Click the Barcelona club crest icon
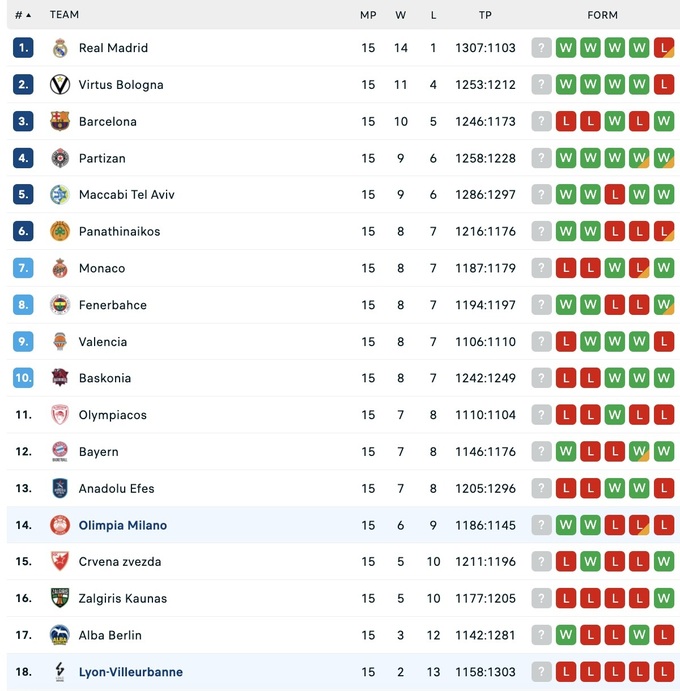The height and width of the screenshot is (691, 680). click(60, 122)
